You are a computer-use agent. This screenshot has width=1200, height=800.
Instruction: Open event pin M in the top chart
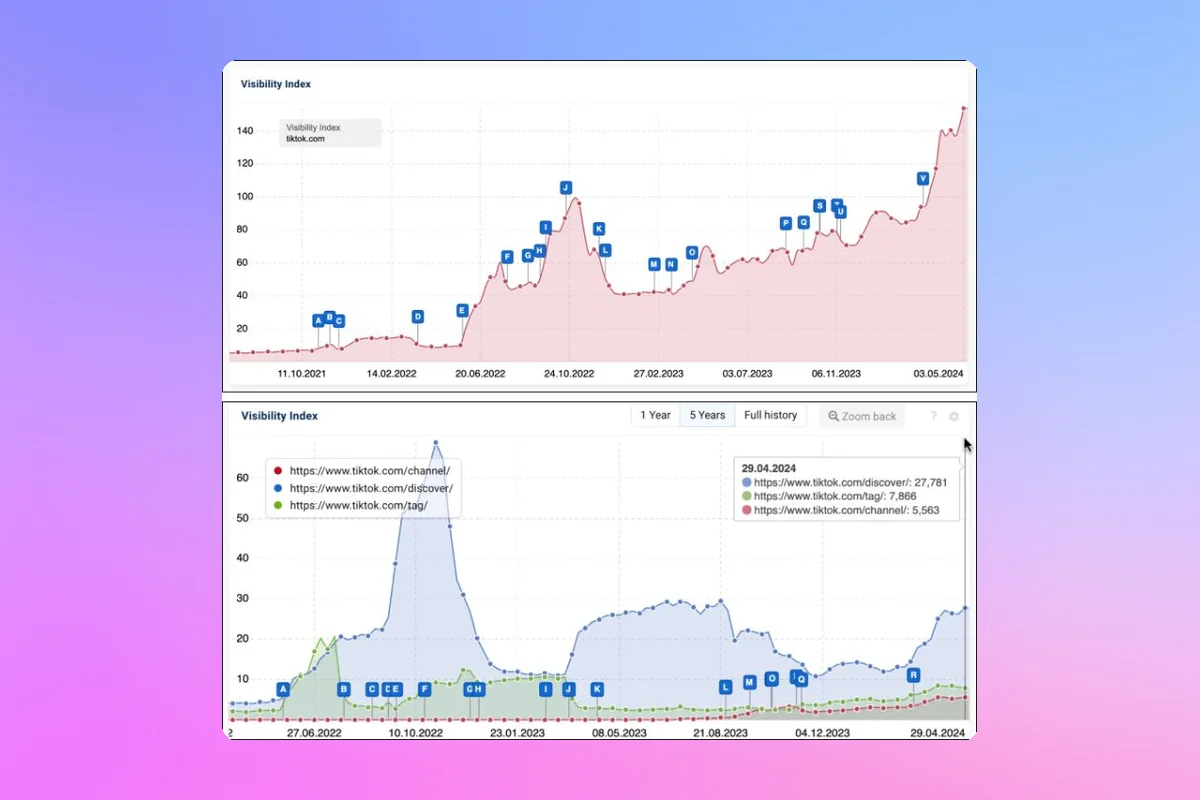654,265
